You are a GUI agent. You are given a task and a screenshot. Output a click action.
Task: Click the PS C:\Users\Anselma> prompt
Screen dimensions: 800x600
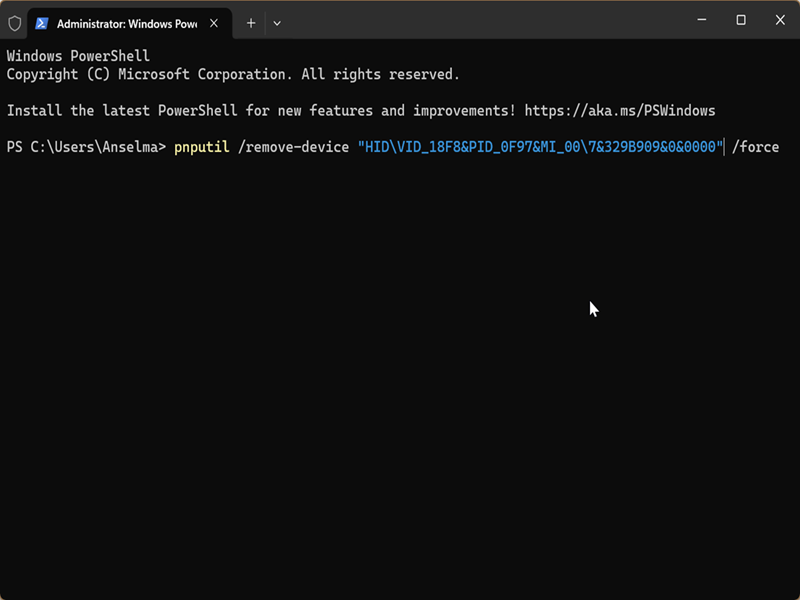click(x=85, y=147)
